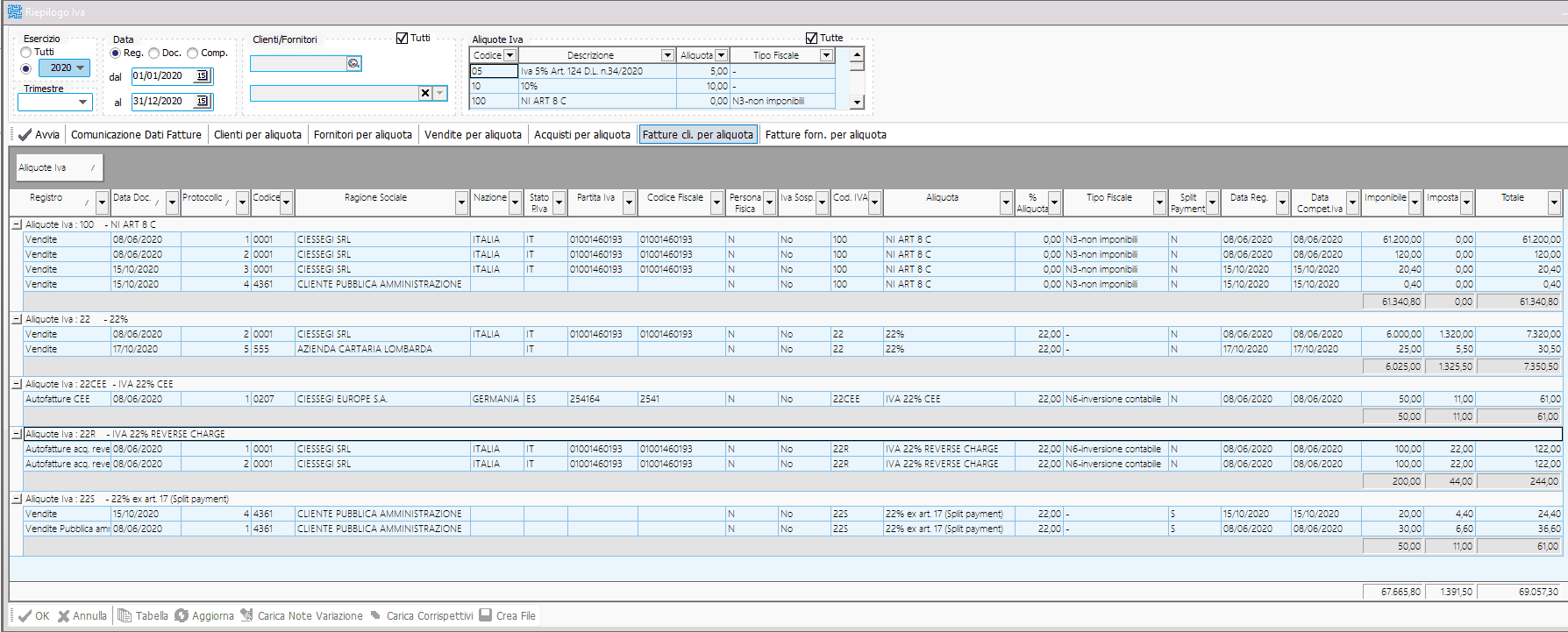Open the Acquisti per aliquota tab
The height and width of the screenshot is (632, 1568).
coord(582,135)
